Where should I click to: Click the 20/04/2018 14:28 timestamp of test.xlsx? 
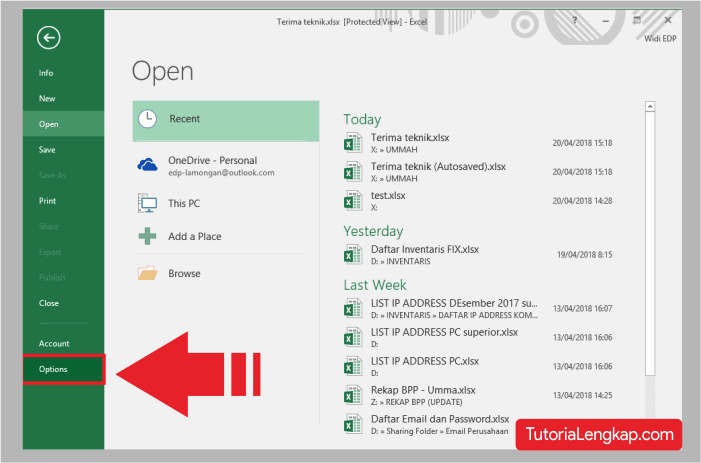tap(582, 201)
